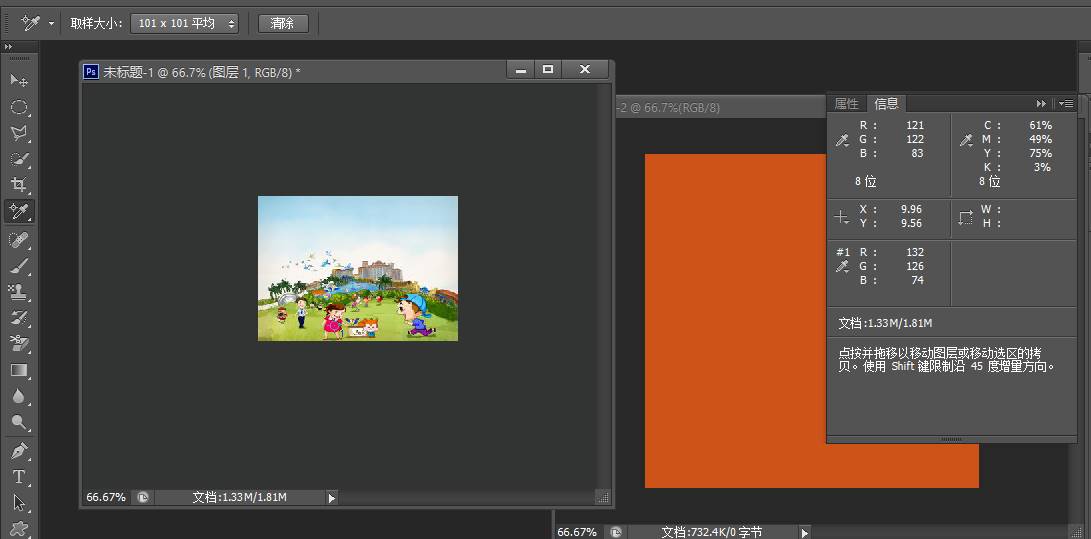
Task: Click the orange canvas in the rear document
Action: point(735,320)
